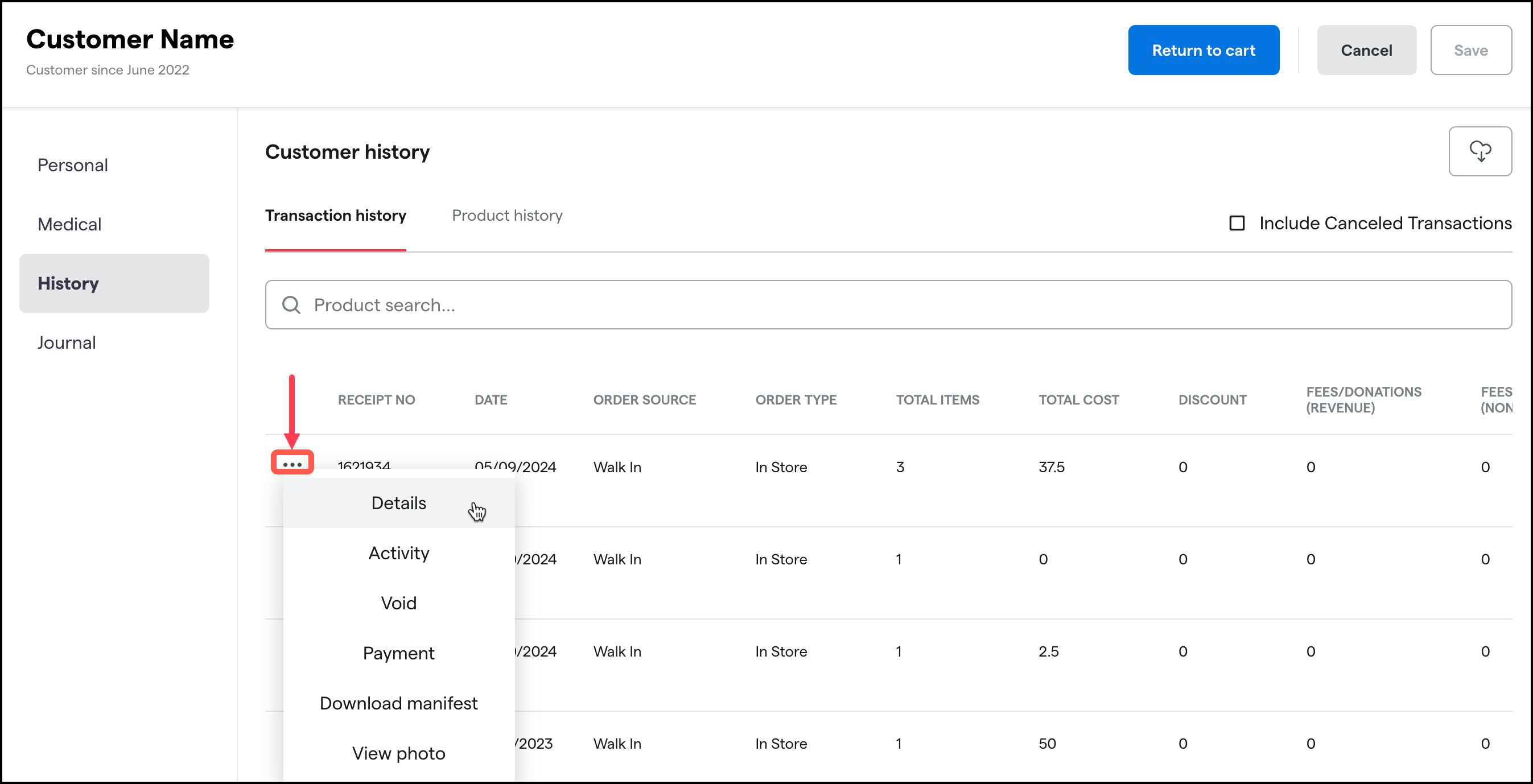
Task: Select View photo in the action menu
Action: (398, 753)
